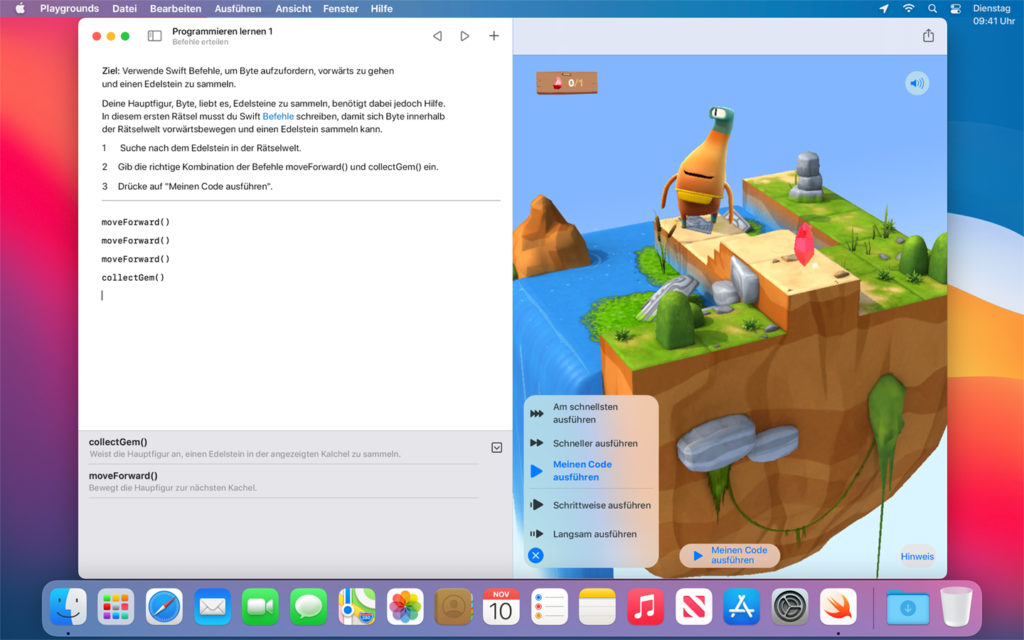Open Finder from the Dock

coord(68,607)
